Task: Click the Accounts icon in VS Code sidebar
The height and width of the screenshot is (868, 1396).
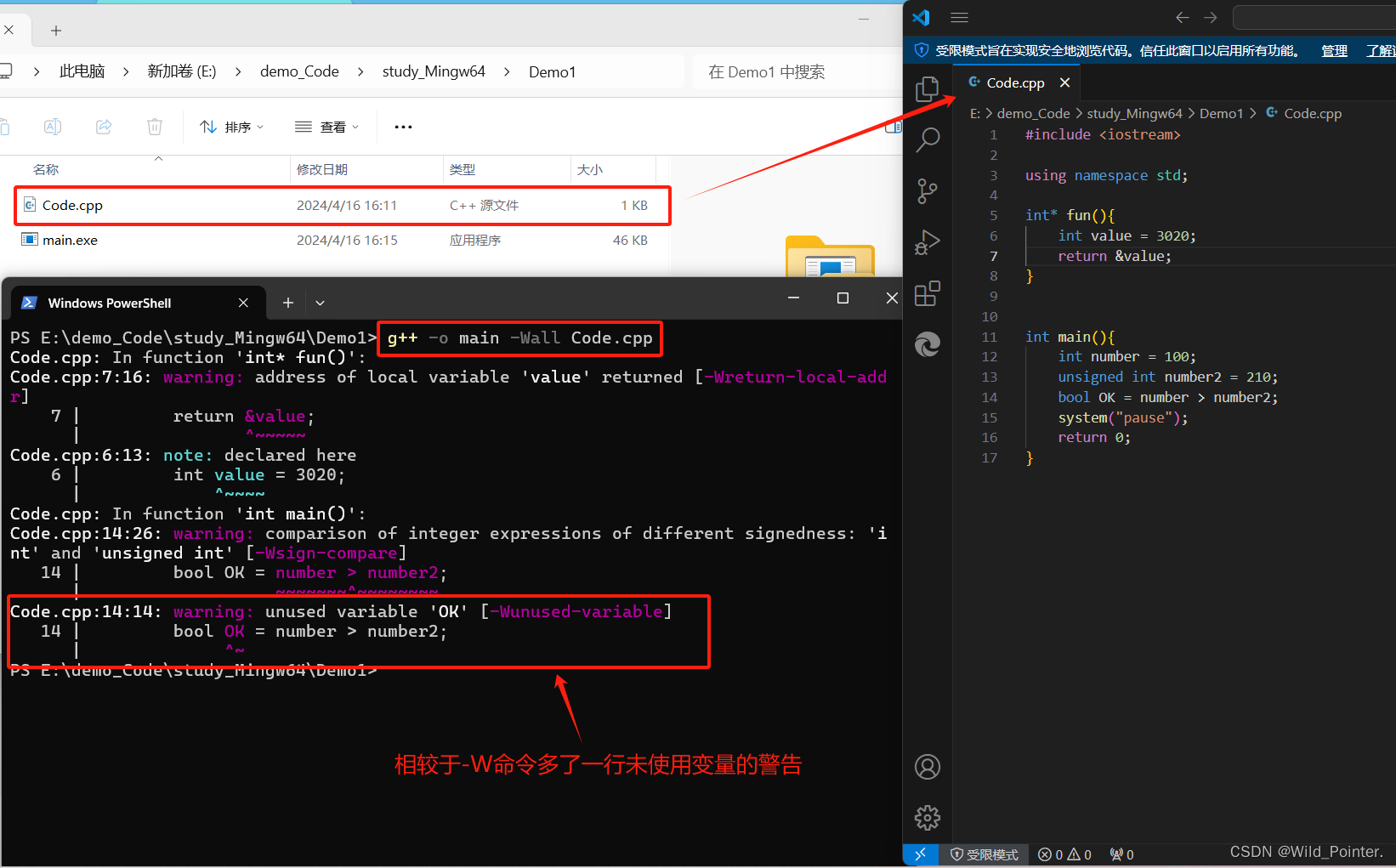Action: coord(927,766)
